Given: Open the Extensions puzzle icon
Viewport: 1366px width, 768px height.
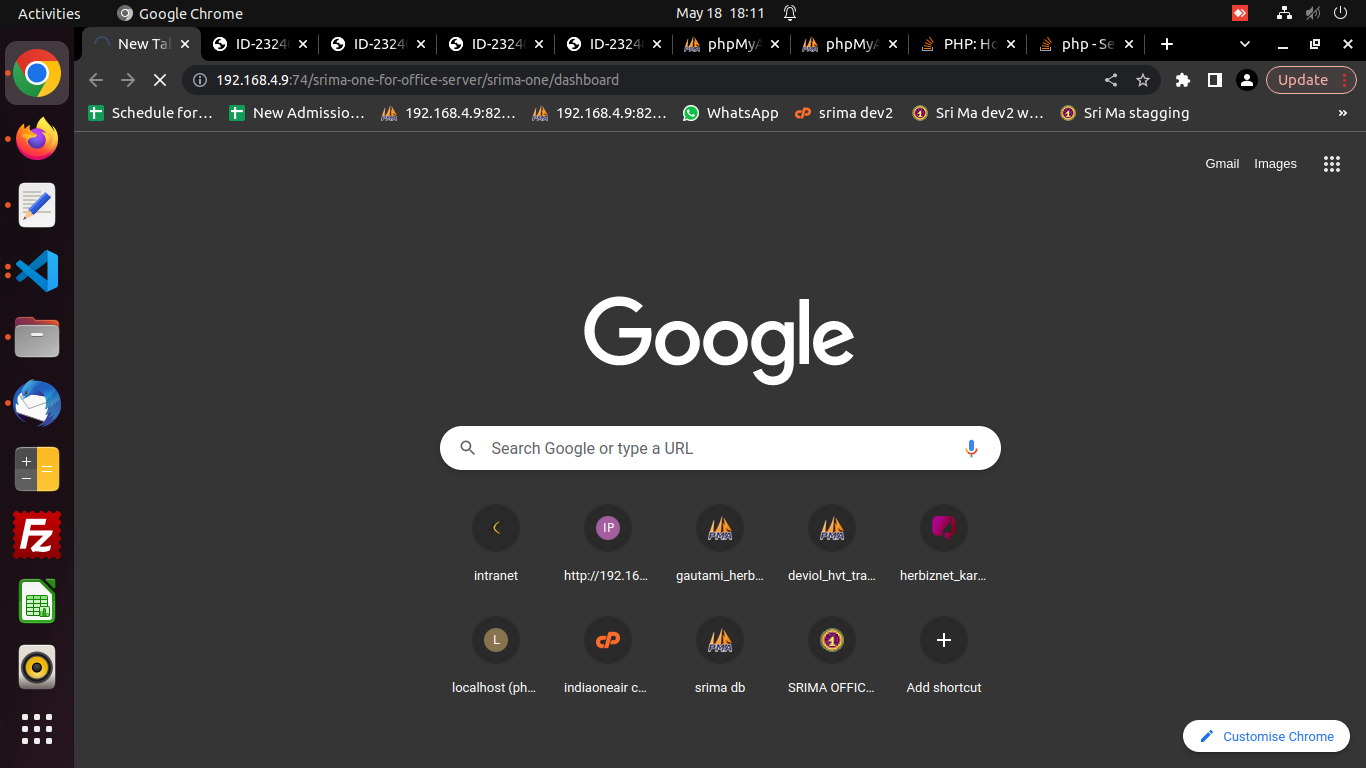Looking at the screenshot, I should [x=1183, y=80].
